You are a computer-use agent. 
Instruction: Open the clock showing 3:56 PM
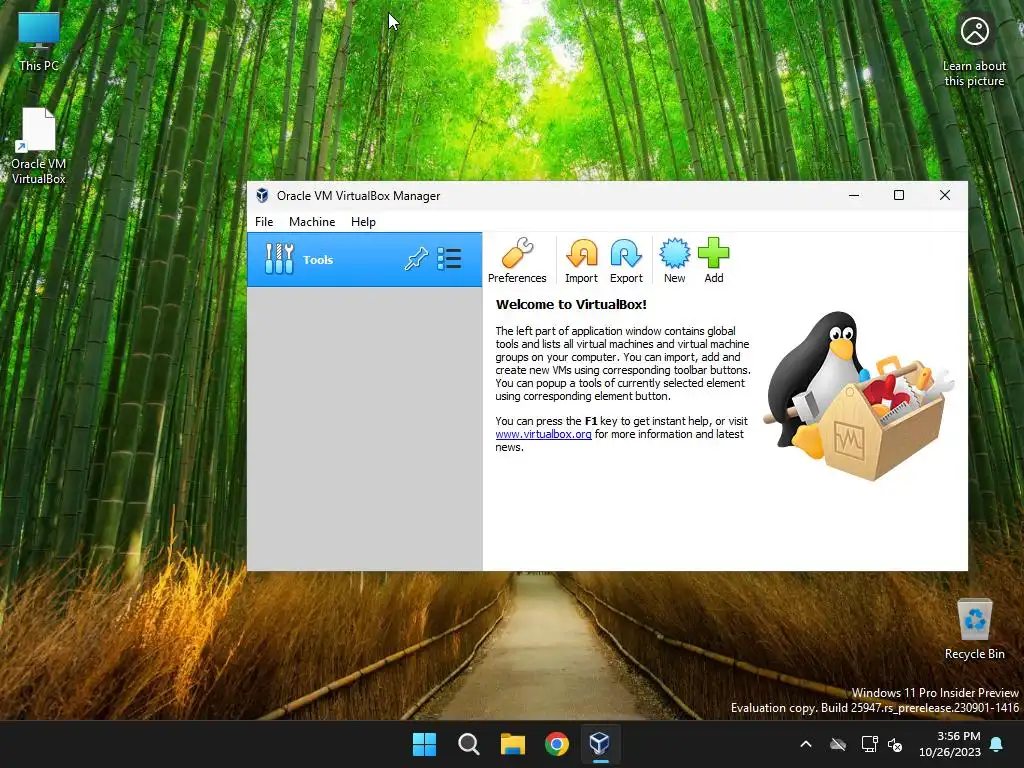(950, 744)
